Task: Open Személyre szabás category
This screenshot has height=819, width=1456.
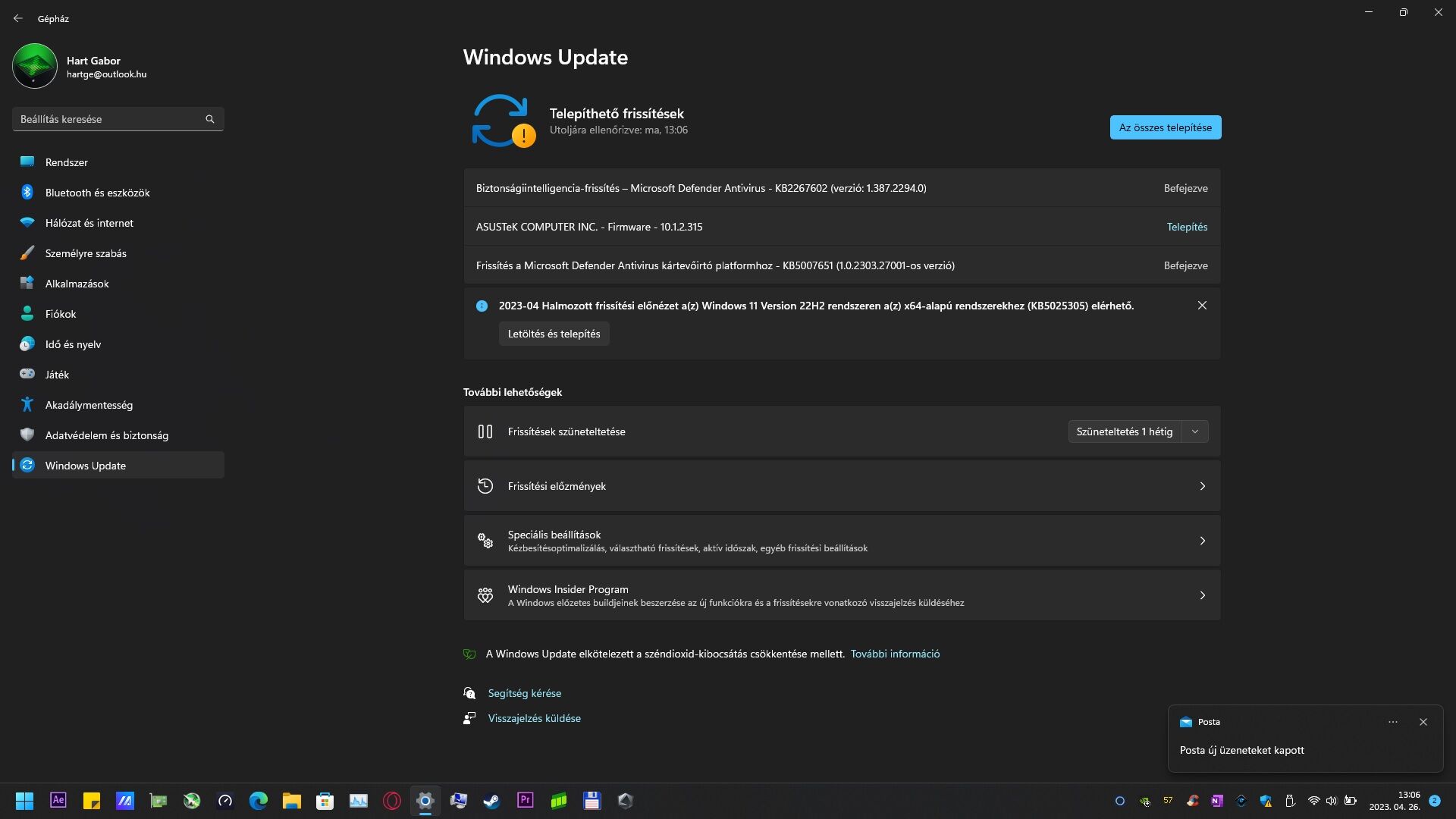Action: pyautogui.click(x=118, y=253)
